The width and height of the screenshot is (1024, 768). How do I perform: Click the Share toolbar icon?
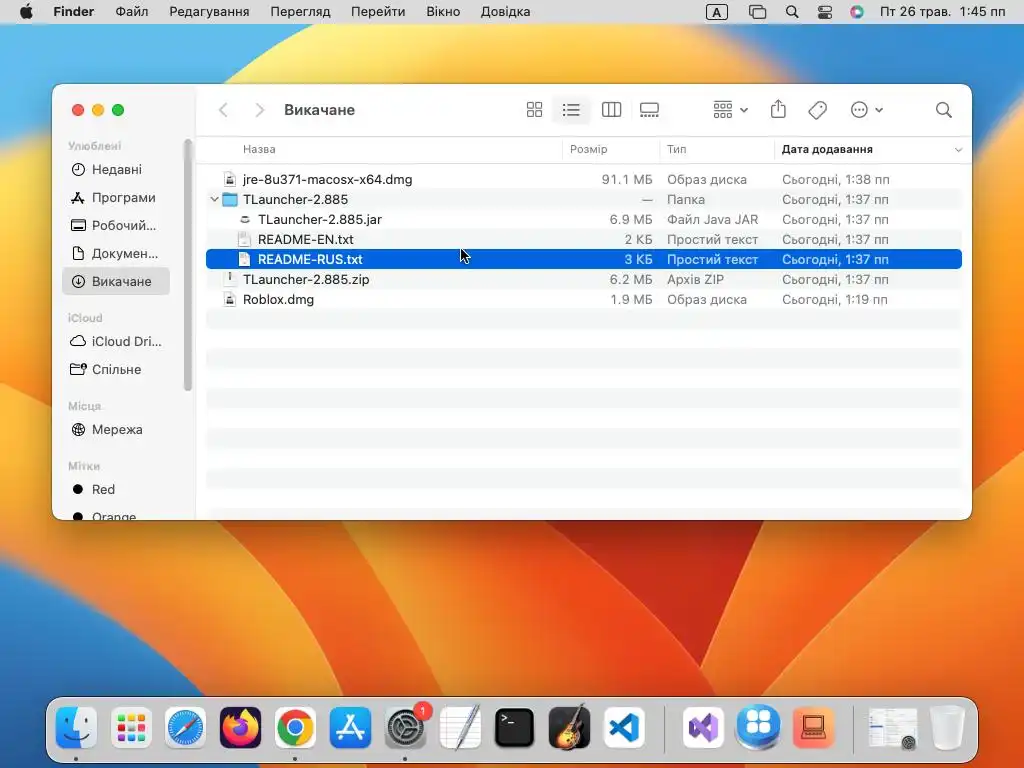pyautogui.click(x=778, y=109)
